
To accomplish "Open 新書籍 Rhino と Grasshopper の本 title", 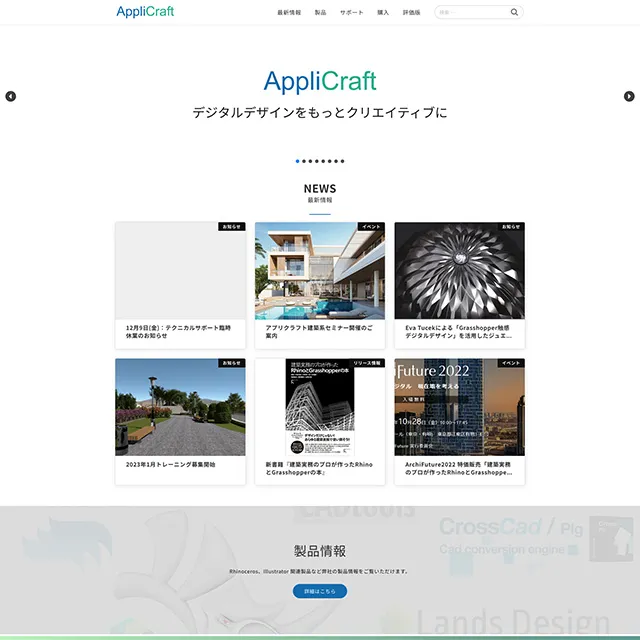I will click(x=319, y=468).
